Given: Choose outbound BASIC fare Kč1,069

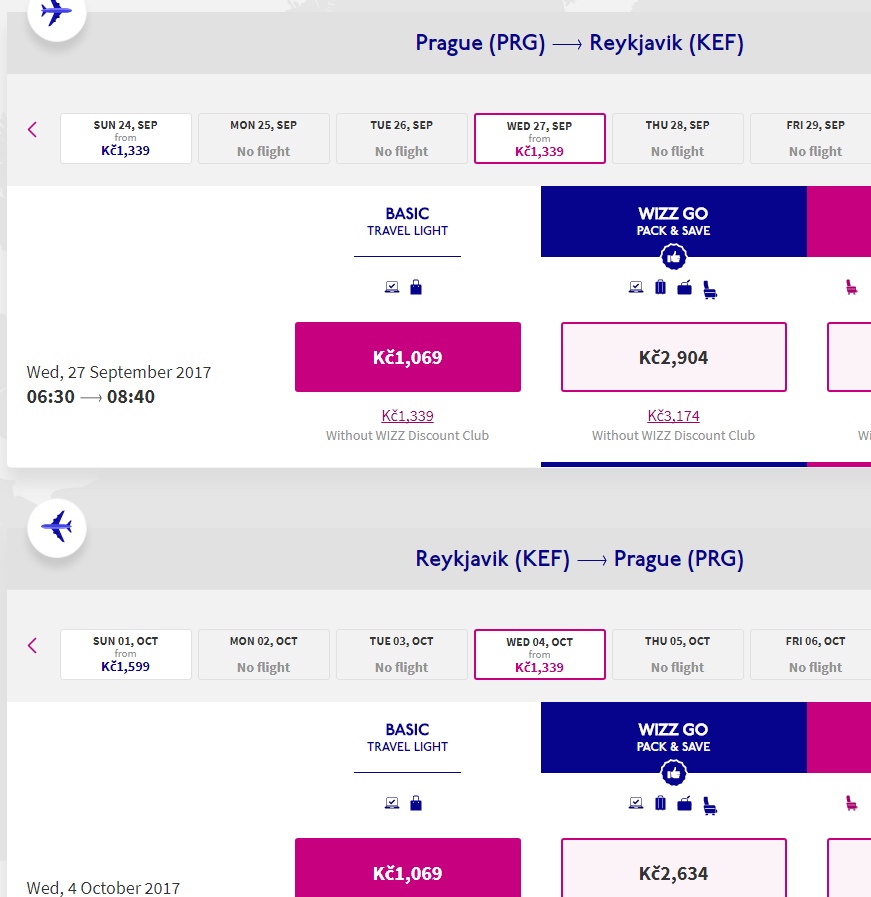Looking at the screenshot, I should (408, 357).
